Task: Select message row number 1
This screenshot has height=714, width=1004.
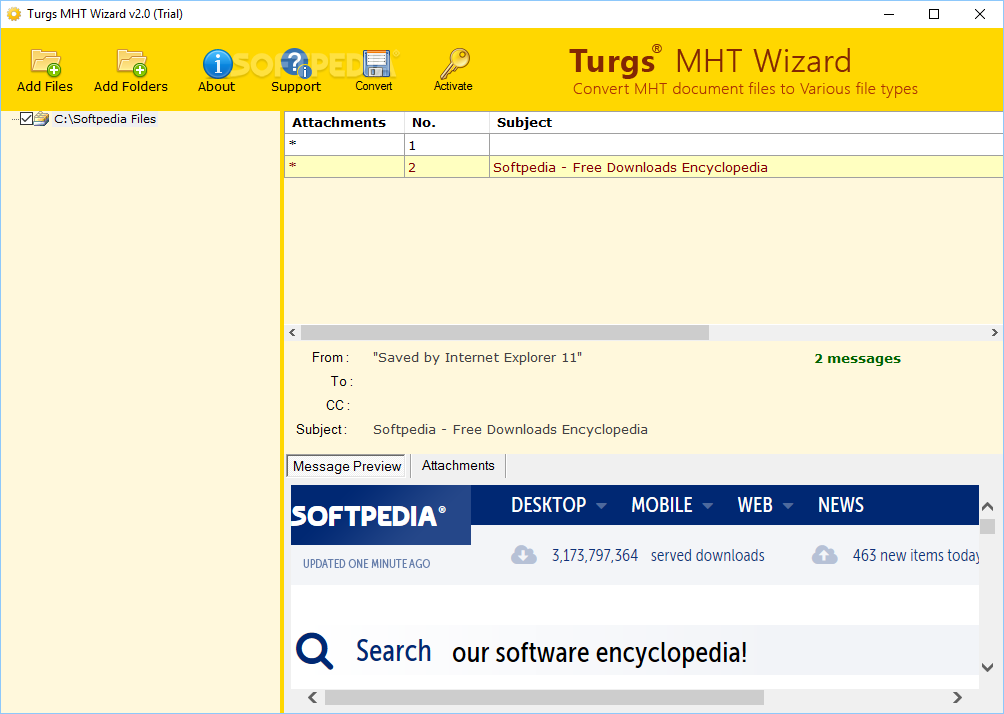Action: pyautogui.click(x=644, y=145)
